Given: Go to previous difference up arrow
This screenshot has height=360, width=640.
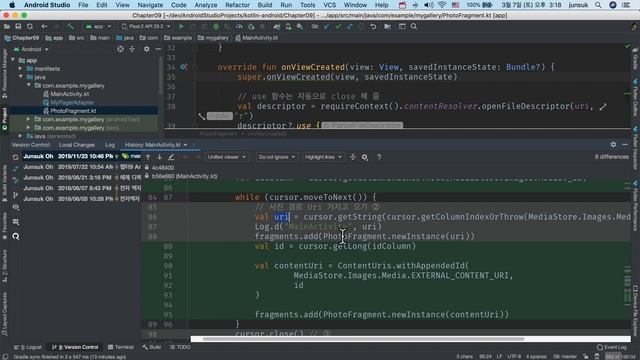Looking at the screenshot, I should click(x=148, y=157).
